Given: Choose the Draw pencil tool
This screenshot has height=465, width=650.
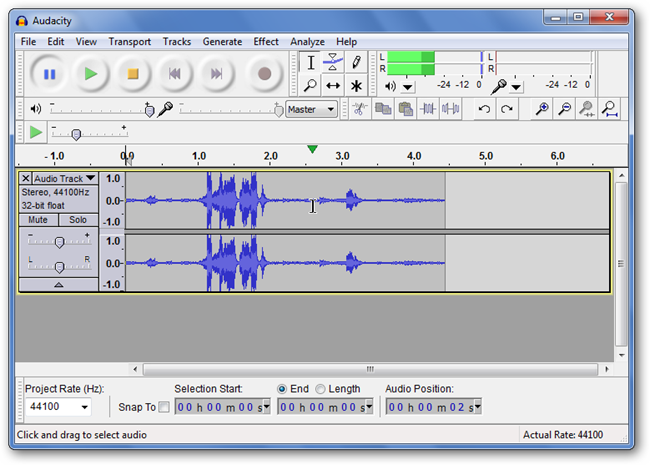Looking at the screenshot, I should click(356, 62).
